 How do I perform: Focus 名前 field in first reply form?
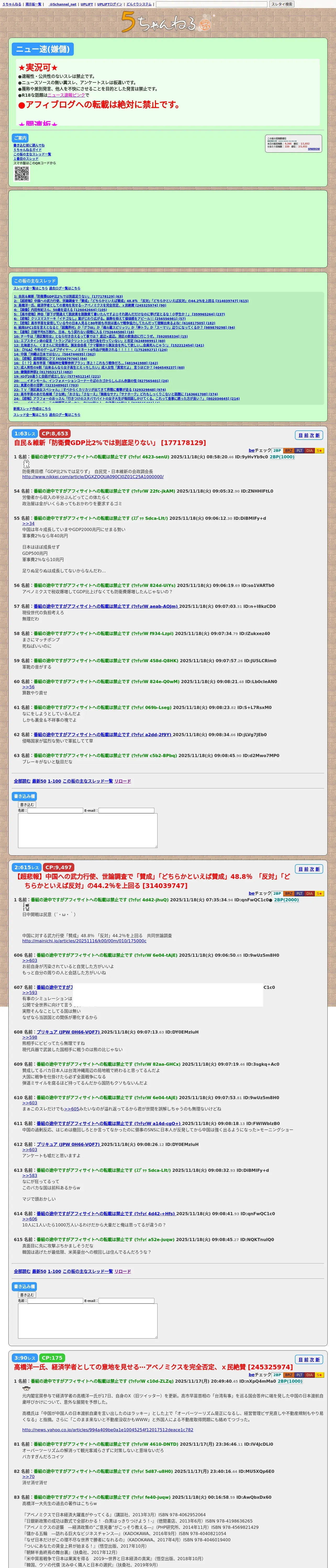[x=55, y=810]
